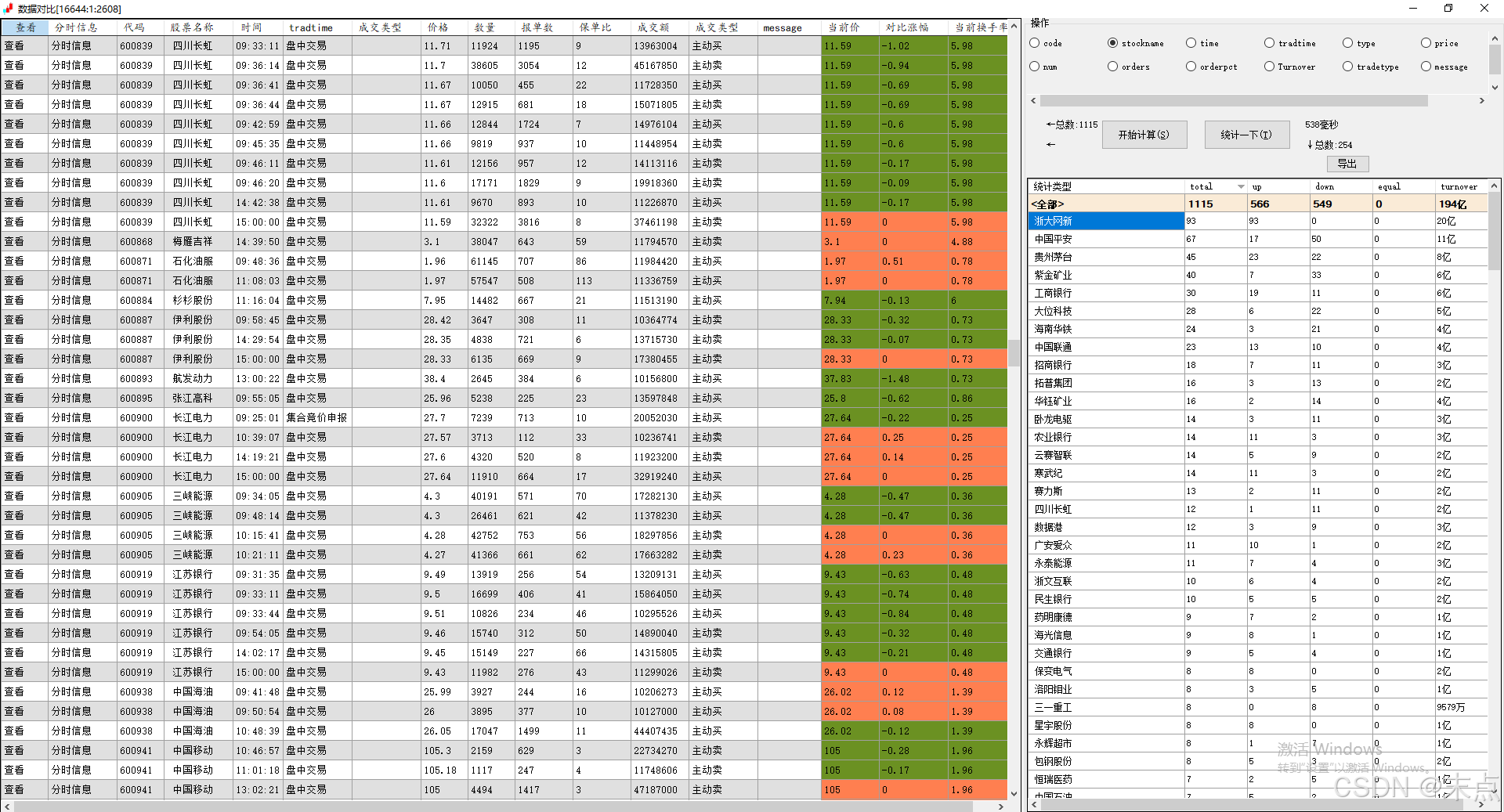The width and height of the screenshot is (1504, 812).
Task: Click the left table's horizontal scroll-left arrow
Action: point(7,807)
